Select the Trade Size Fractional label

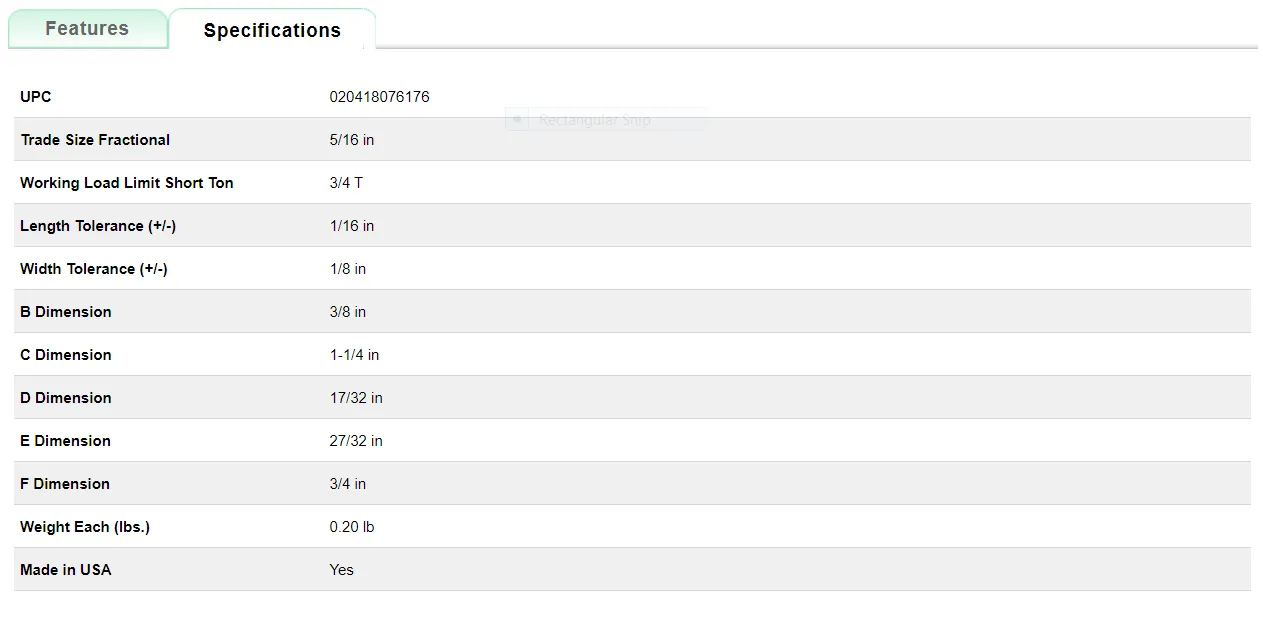[95, 140]
